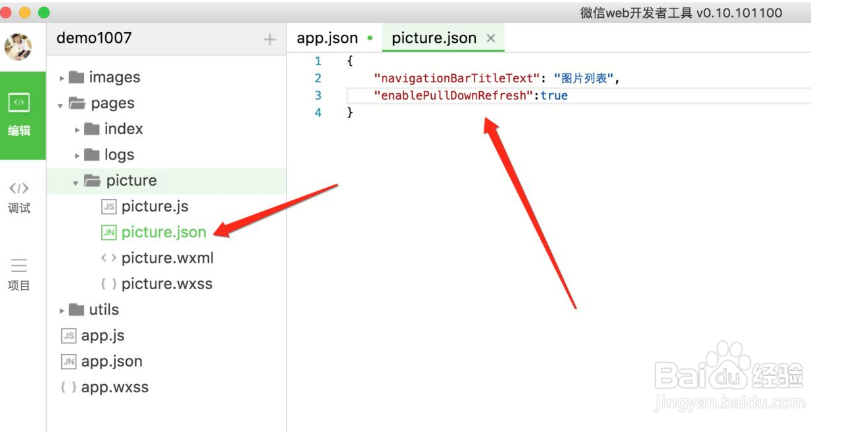Click line number 2 in gutter
The image size is (854, 432).
(x=318, y=78)
